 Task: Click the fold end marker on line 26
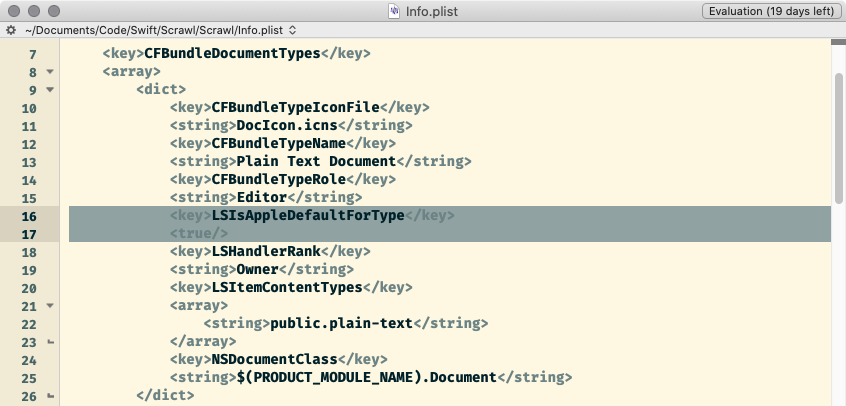click(50, 396)
